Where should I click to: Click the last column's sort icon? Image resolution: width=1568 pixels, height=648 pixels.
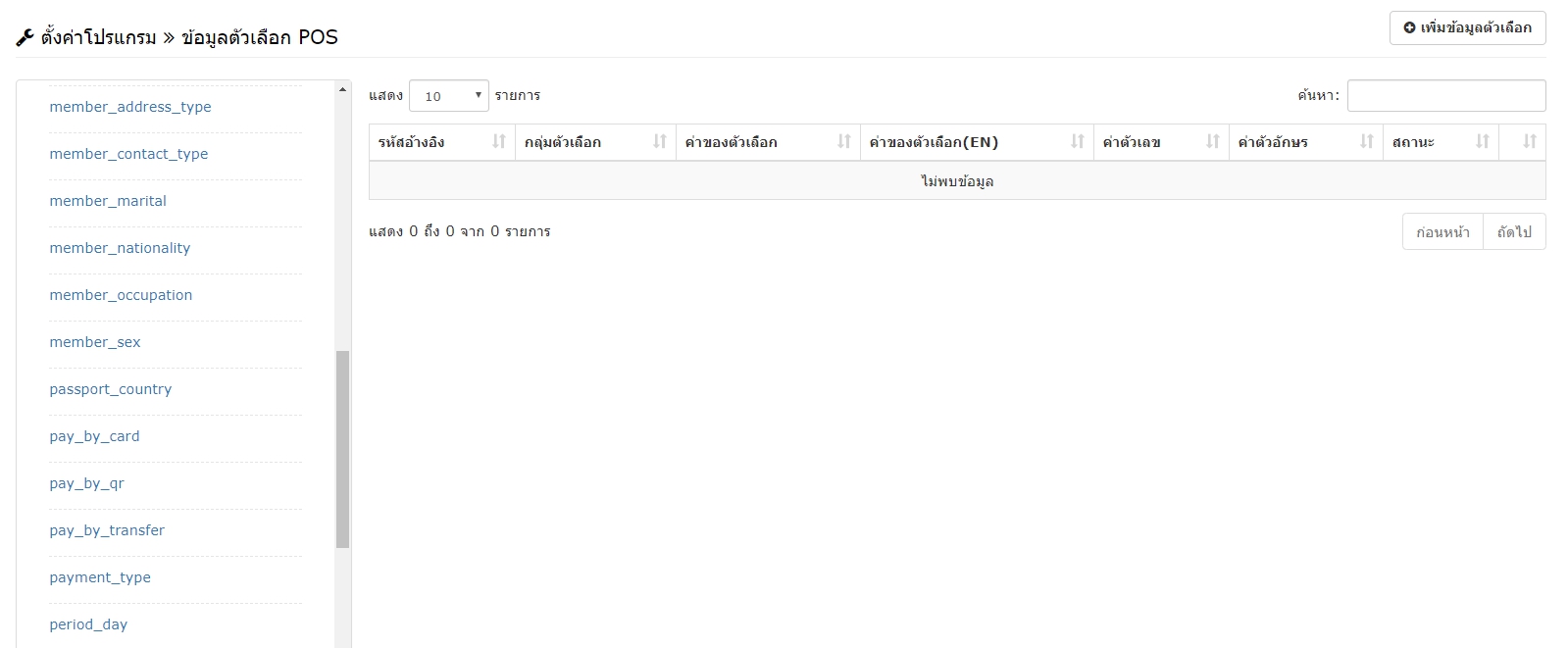pos(1530,142)
